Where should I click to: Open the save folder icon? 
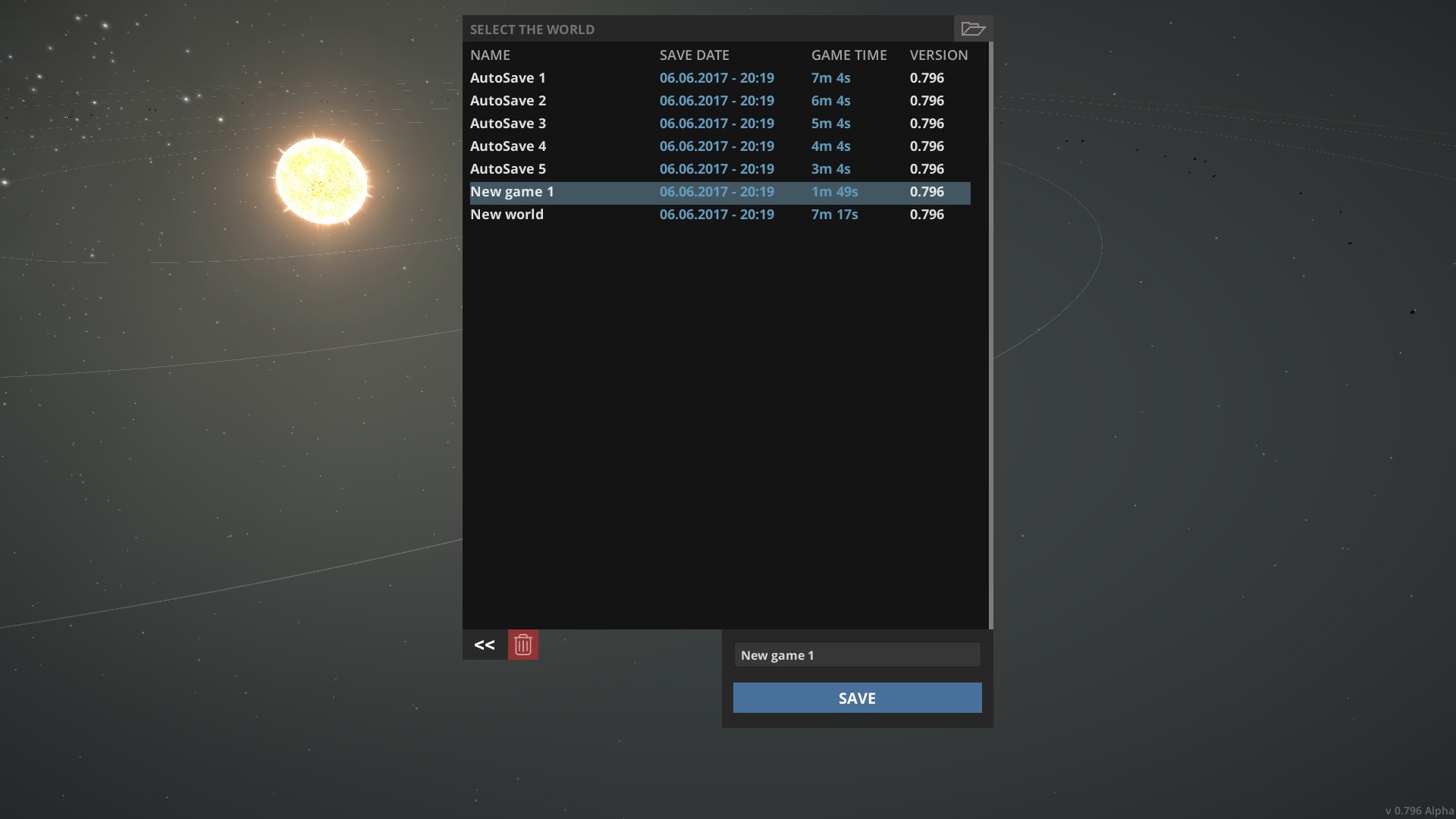point(973,29)
